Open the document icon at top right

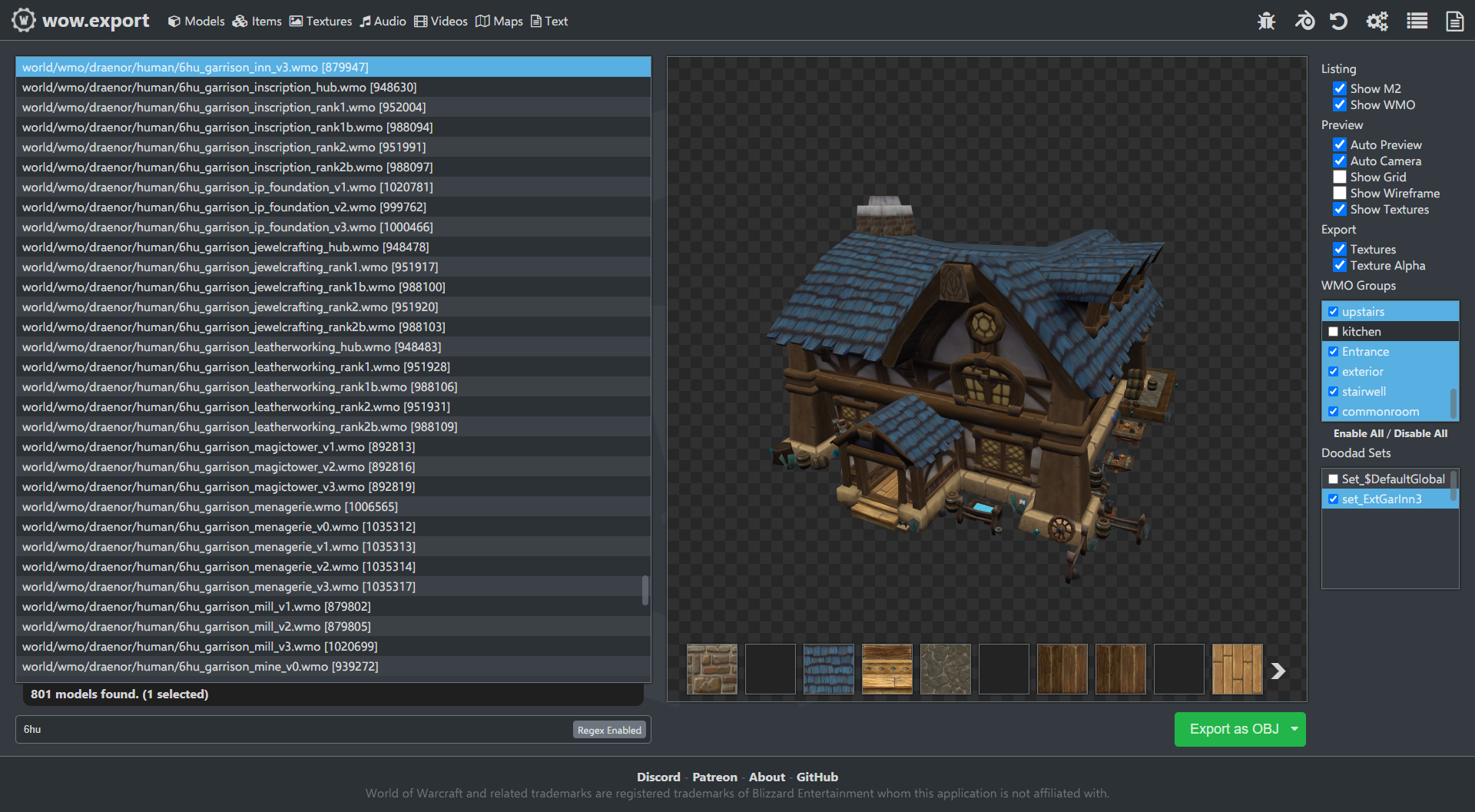coord(1454,21)
